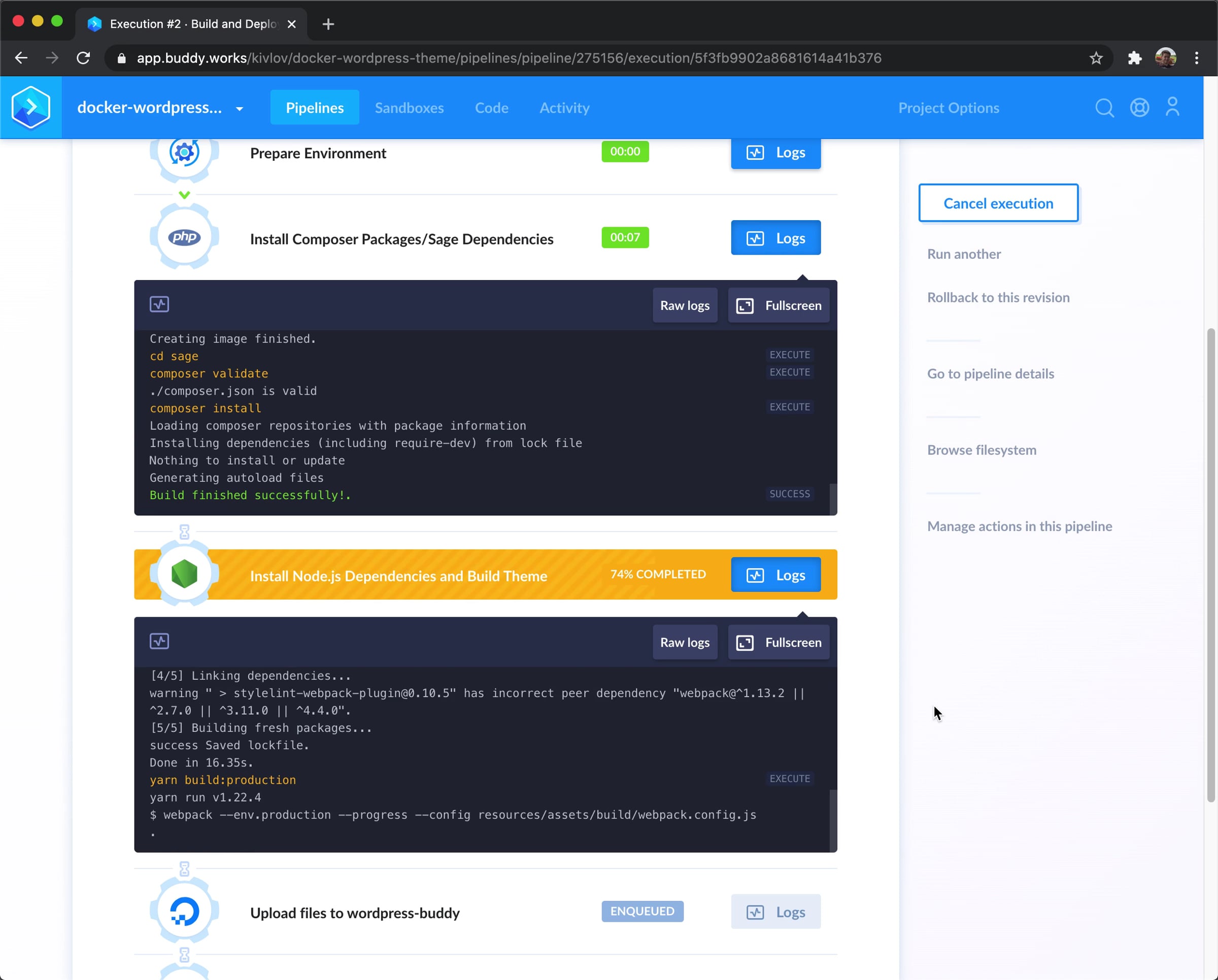This screenshot has width=1218, height=980.
Task: Open Logs for Upload files to wordpress-buddy
Action: pos(775,912)
